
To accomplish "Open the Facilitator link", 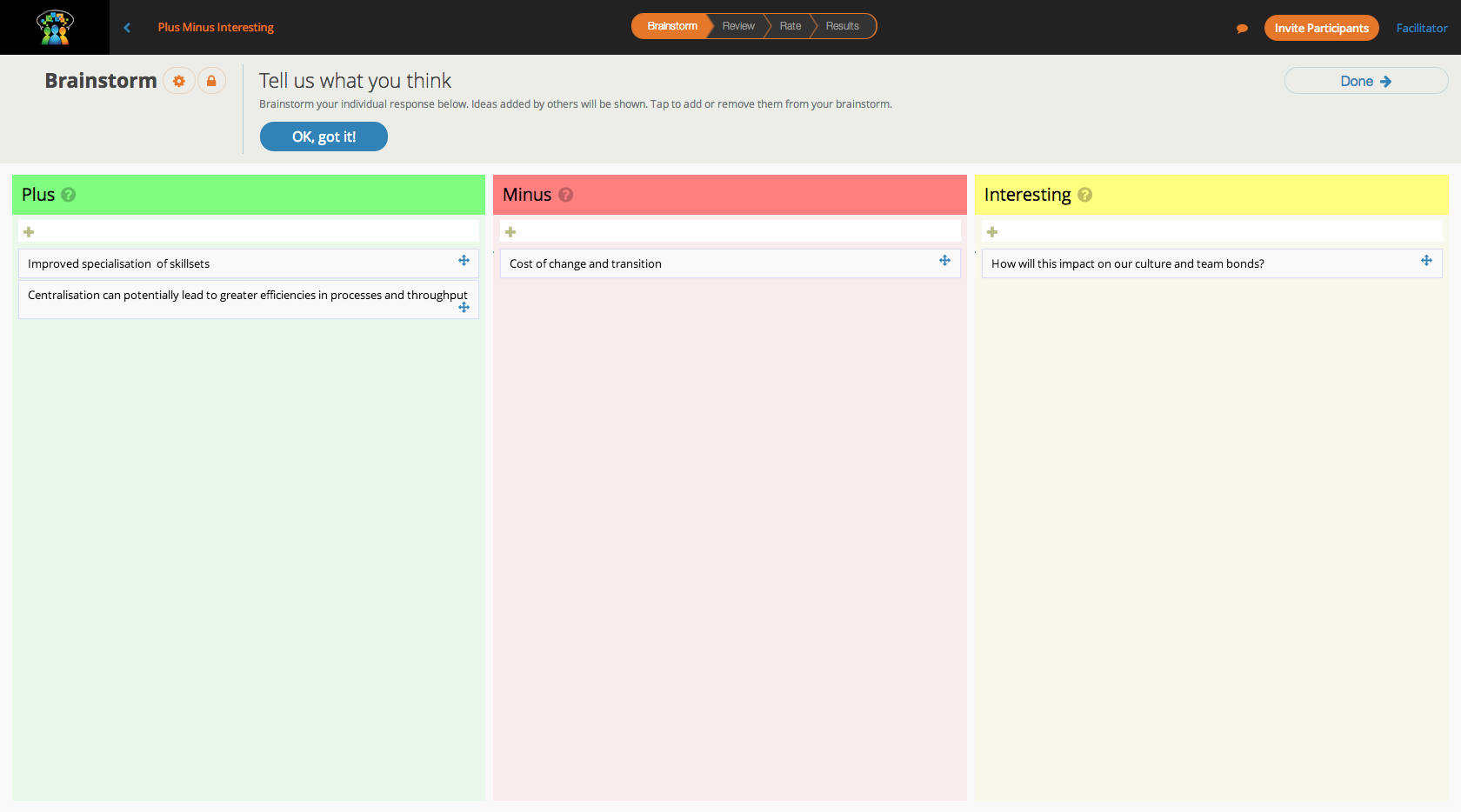I will 1422,28.
